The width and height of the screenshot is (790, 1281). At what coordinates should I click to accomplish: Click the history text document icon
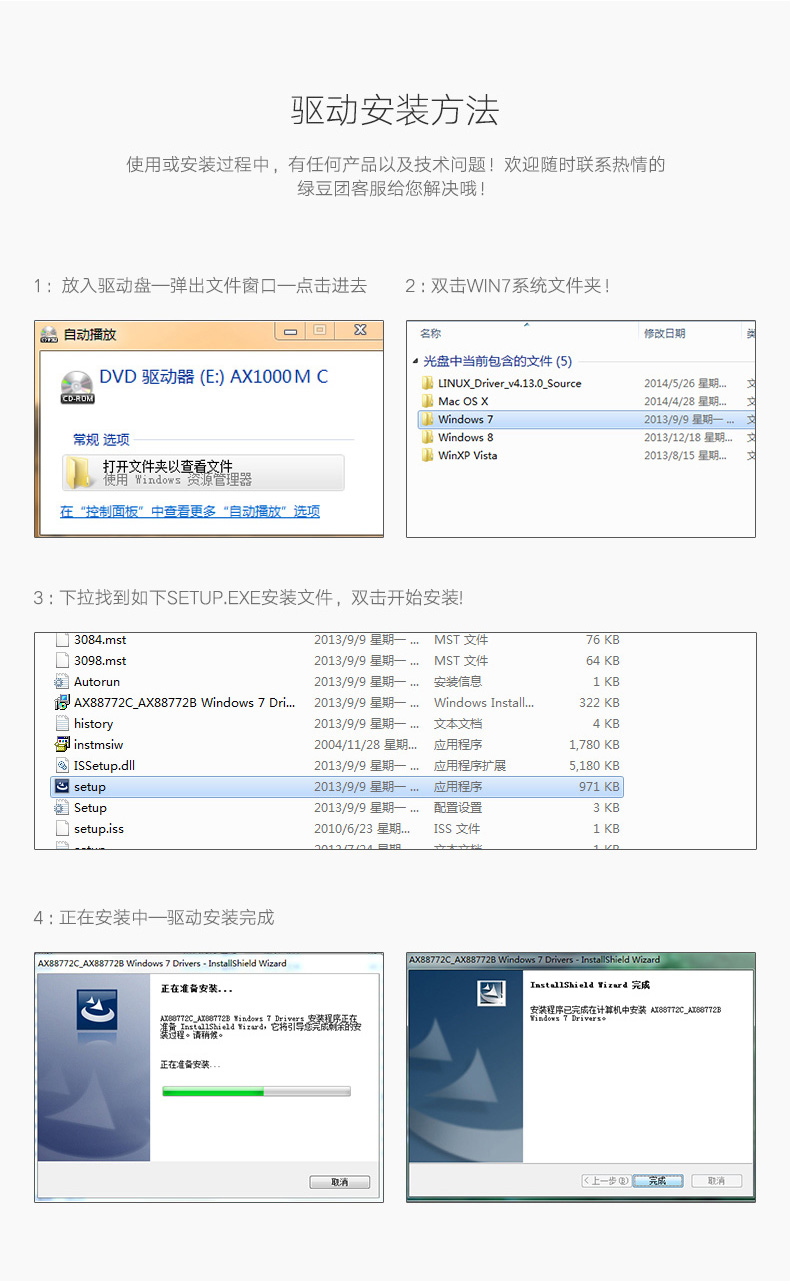click(62, 723)
